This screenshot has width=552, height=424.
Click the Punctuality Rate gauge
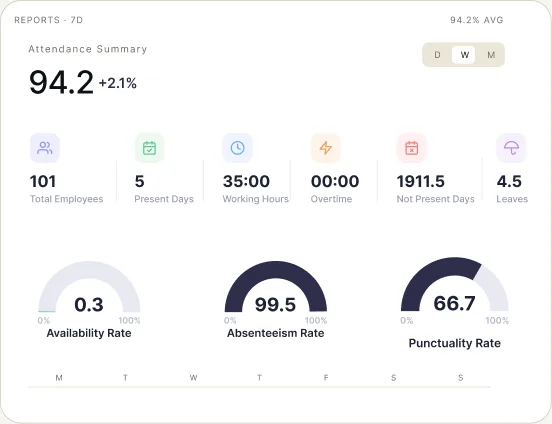(454, 284)
